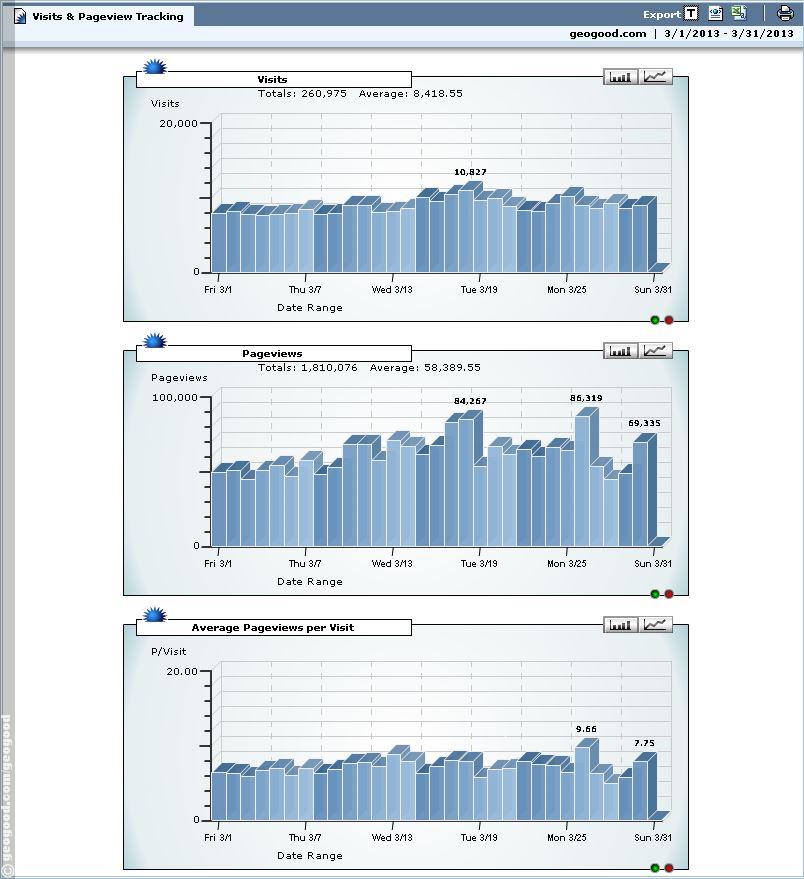Show Average Pageviews per Visit as bar graph
Viewport: 804px width, 879px height.
point(621,625)
